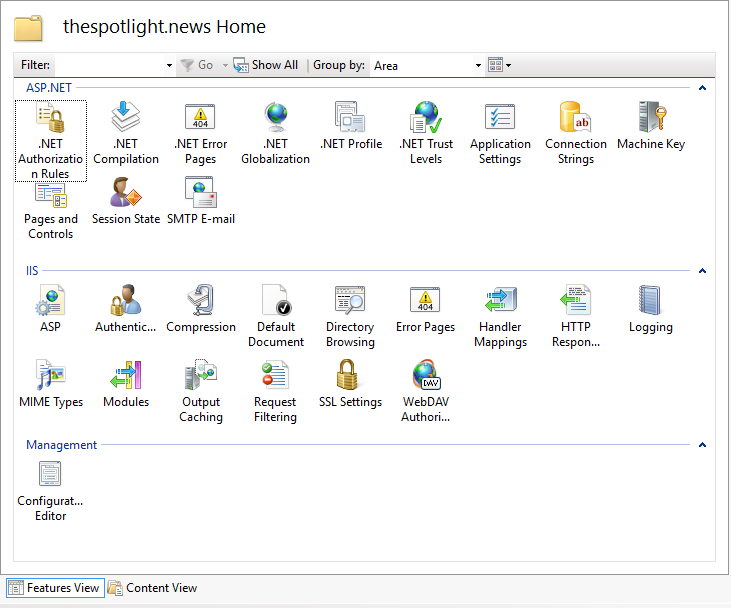Open Machine Key feature
The image size is (731, 608).
pos(651,126)
